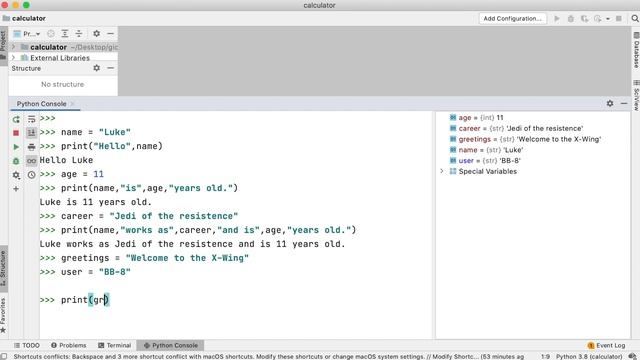The height and width of the screenshot is (360, 640).
Task: Toggle scroll to end of console
Action: [x=31, y=133]
